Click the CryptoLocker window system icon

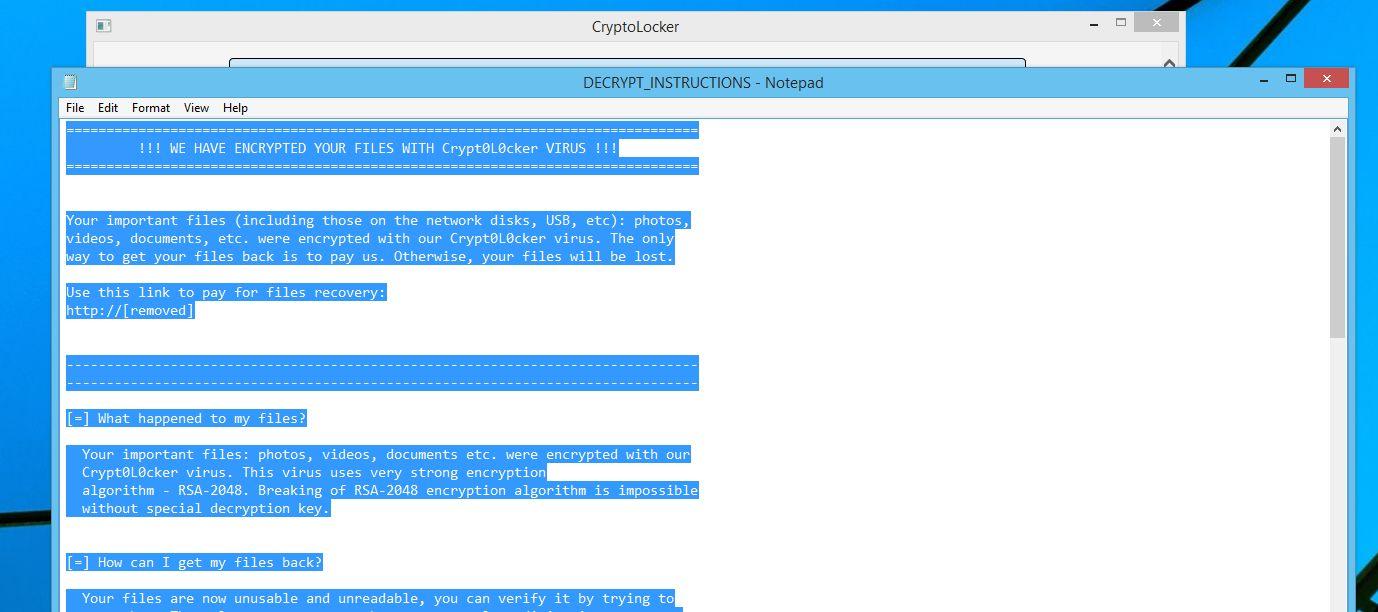pos(103,26)
